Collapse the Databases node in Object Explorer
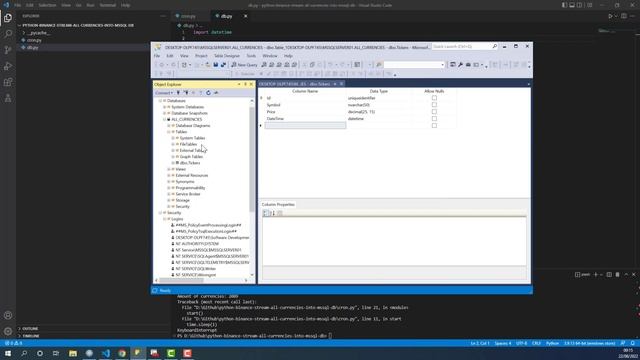This screenshot has width=640, height=360. click(160, 100)
